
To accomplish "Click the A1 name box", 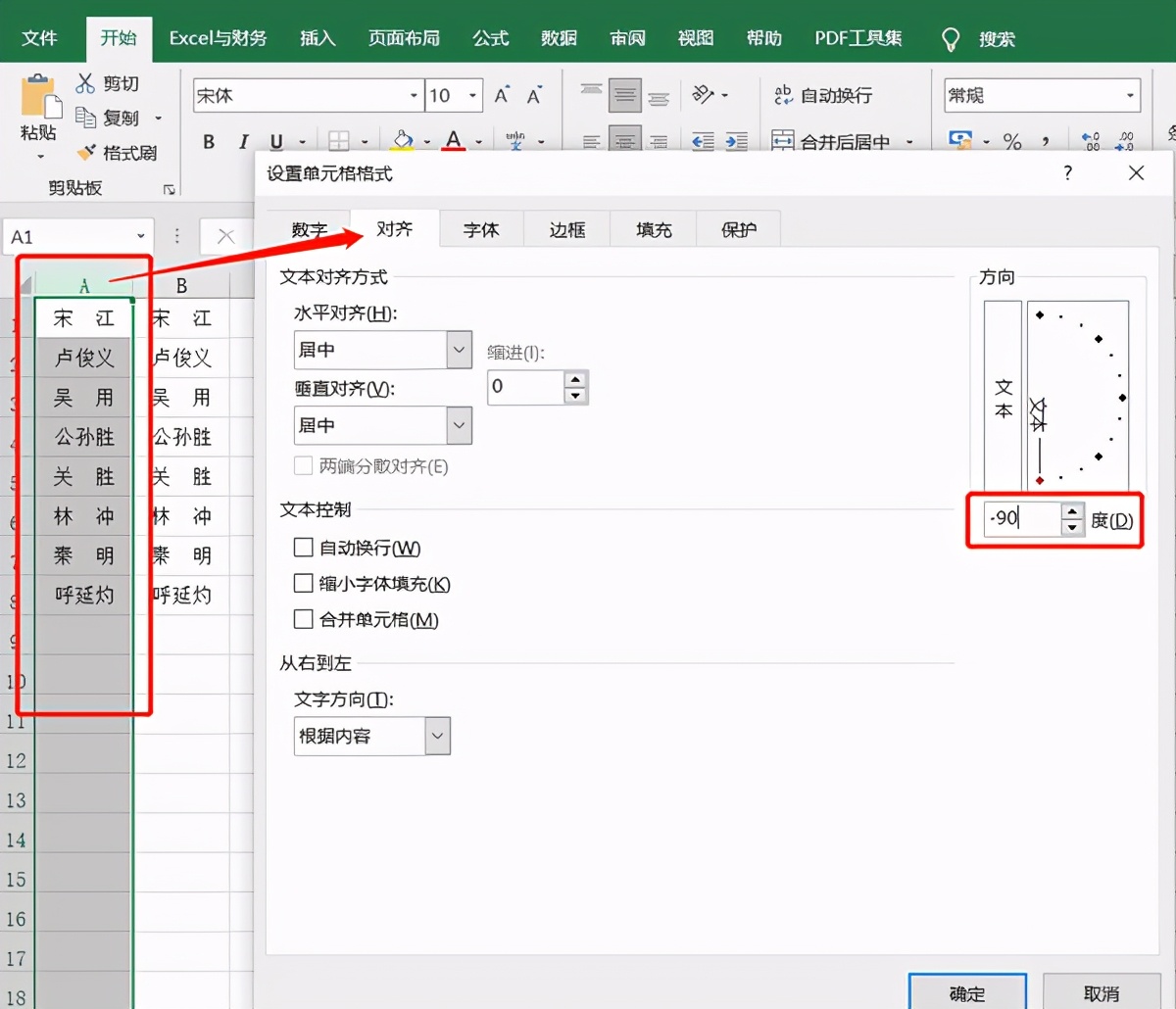I will tap(69, 236).
